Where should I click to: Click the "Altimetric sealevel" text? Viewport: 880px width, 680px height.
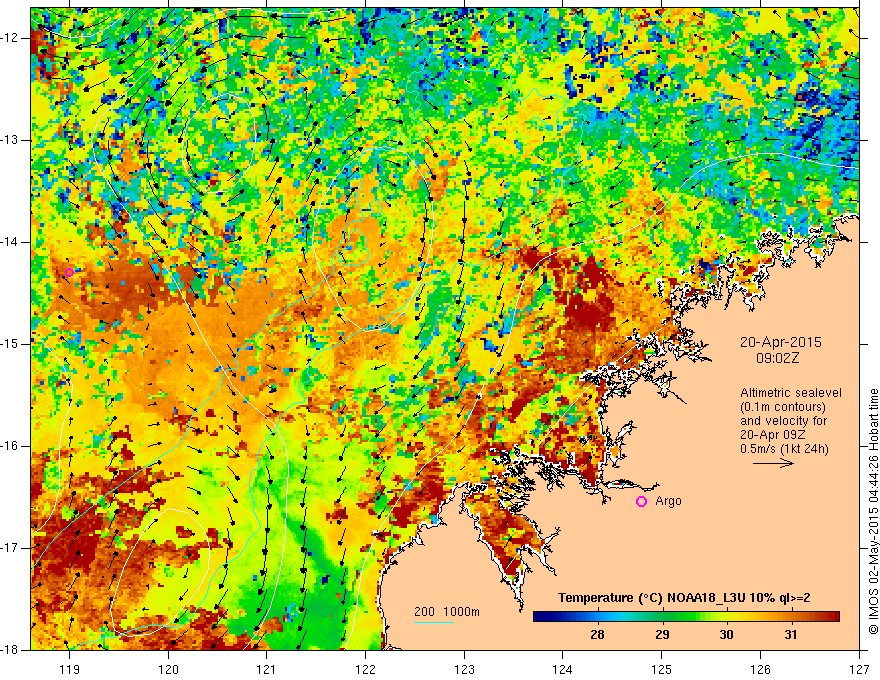791,393
